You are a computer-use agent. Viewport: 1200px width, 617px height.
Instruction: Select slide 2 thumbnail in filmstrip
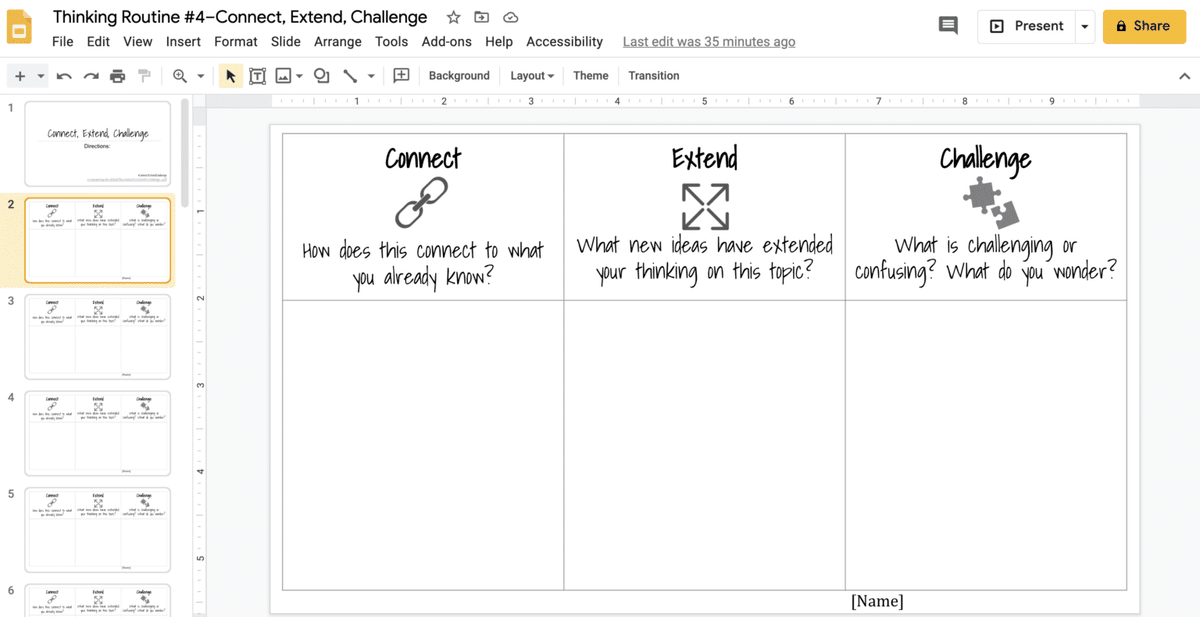point(98,240)
